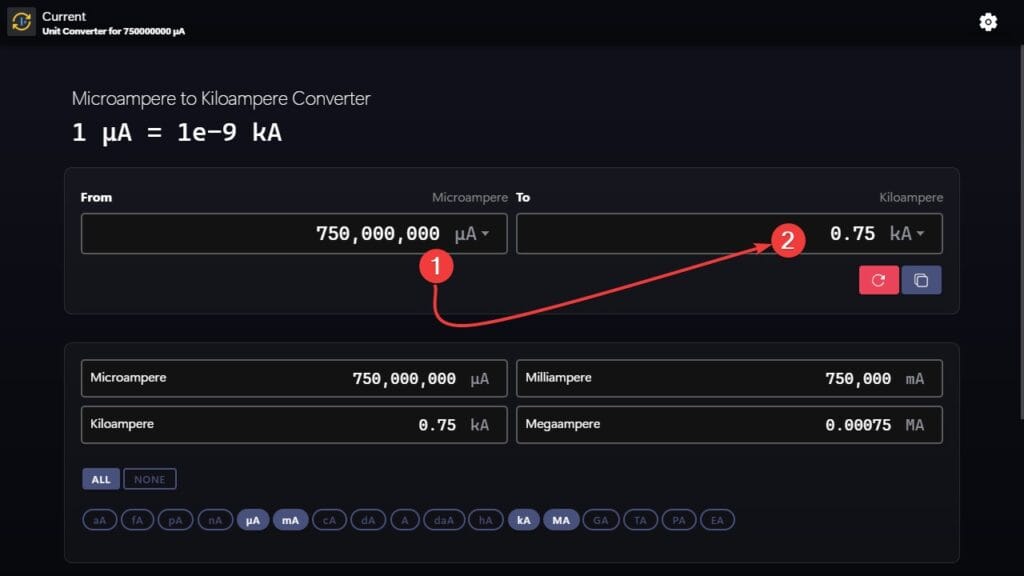Toggle the daA unit chip

point(444,520)
